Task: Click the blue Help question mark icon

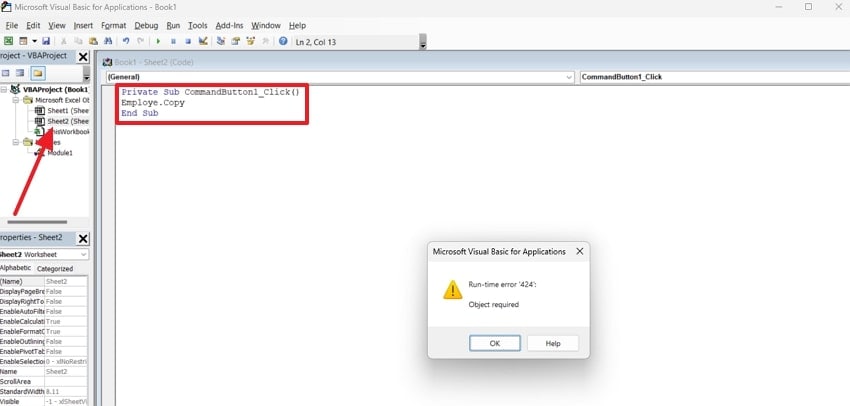Action: [x=283, y=41]
